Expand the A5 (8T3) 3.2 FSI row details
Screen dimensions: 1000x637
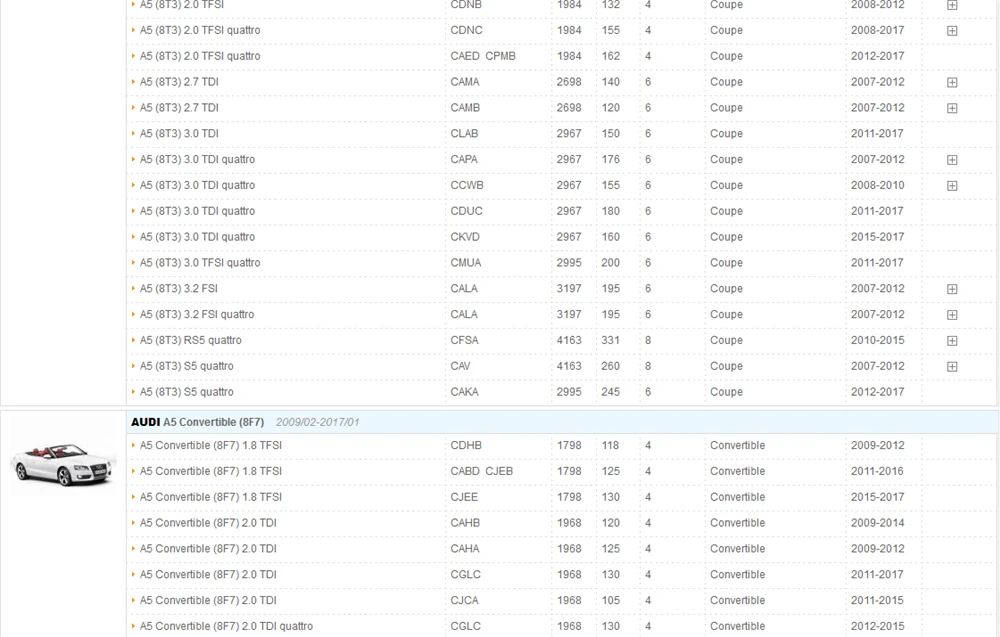pyautogui.click(x=952, y=289)
